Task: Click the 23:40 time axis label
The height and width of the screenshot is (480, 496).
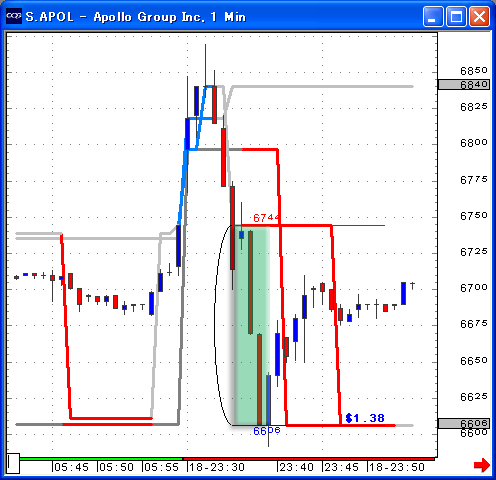Action: (x=296, y=467)
